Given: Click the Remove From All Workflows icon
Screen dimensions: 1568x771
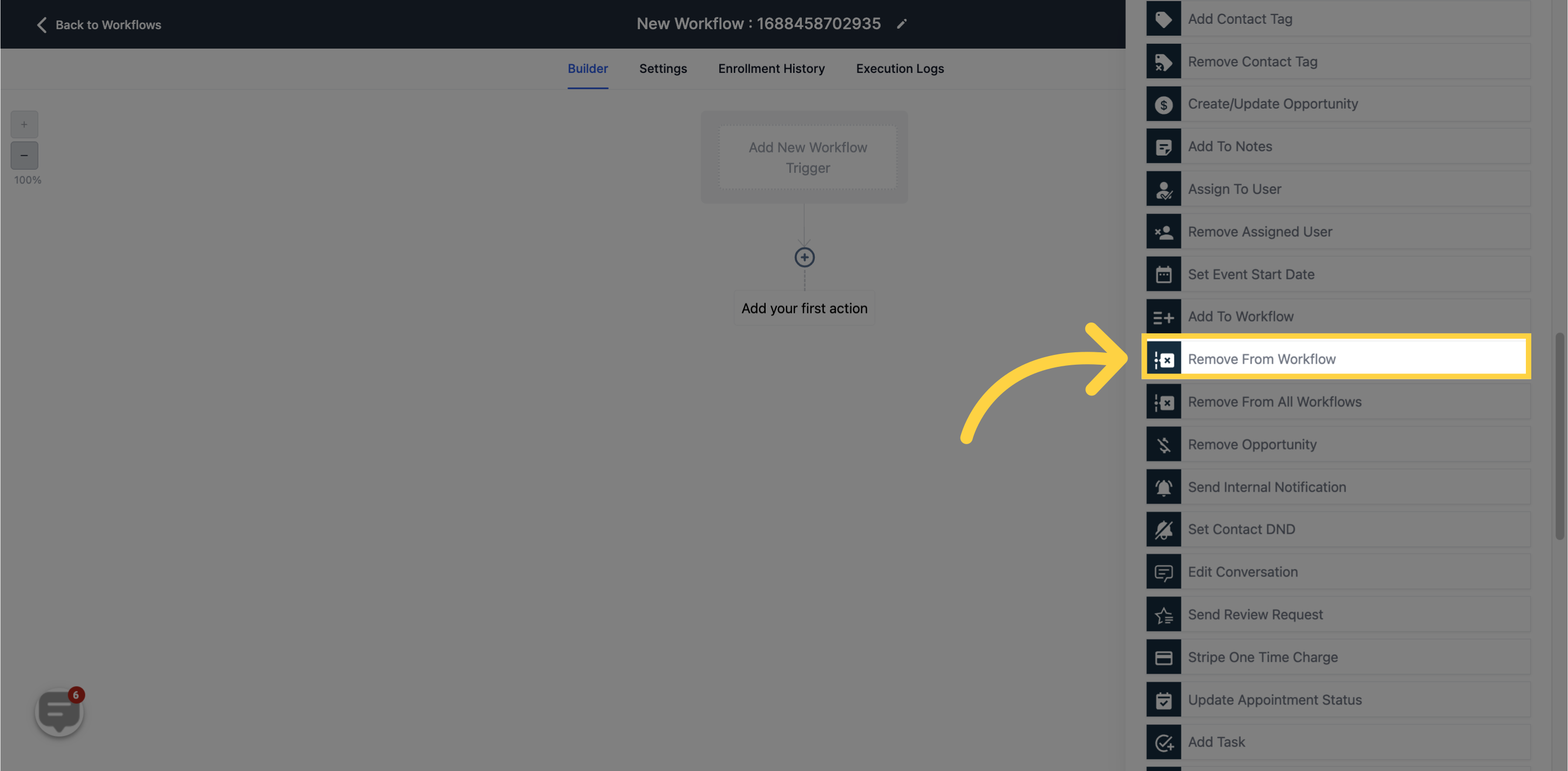Looking at the screenshot, I should [1163, 401].
